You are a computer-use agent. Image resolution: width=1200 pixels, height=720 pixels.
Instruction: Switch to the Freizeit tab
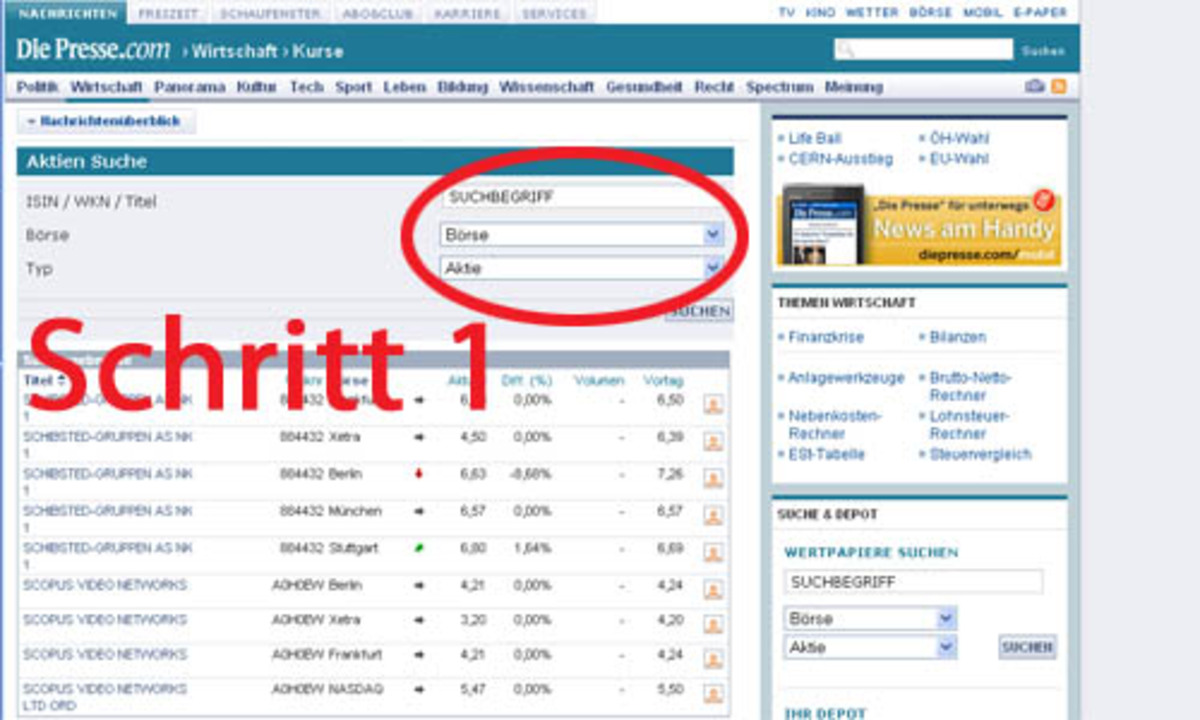tap(168, 14)
